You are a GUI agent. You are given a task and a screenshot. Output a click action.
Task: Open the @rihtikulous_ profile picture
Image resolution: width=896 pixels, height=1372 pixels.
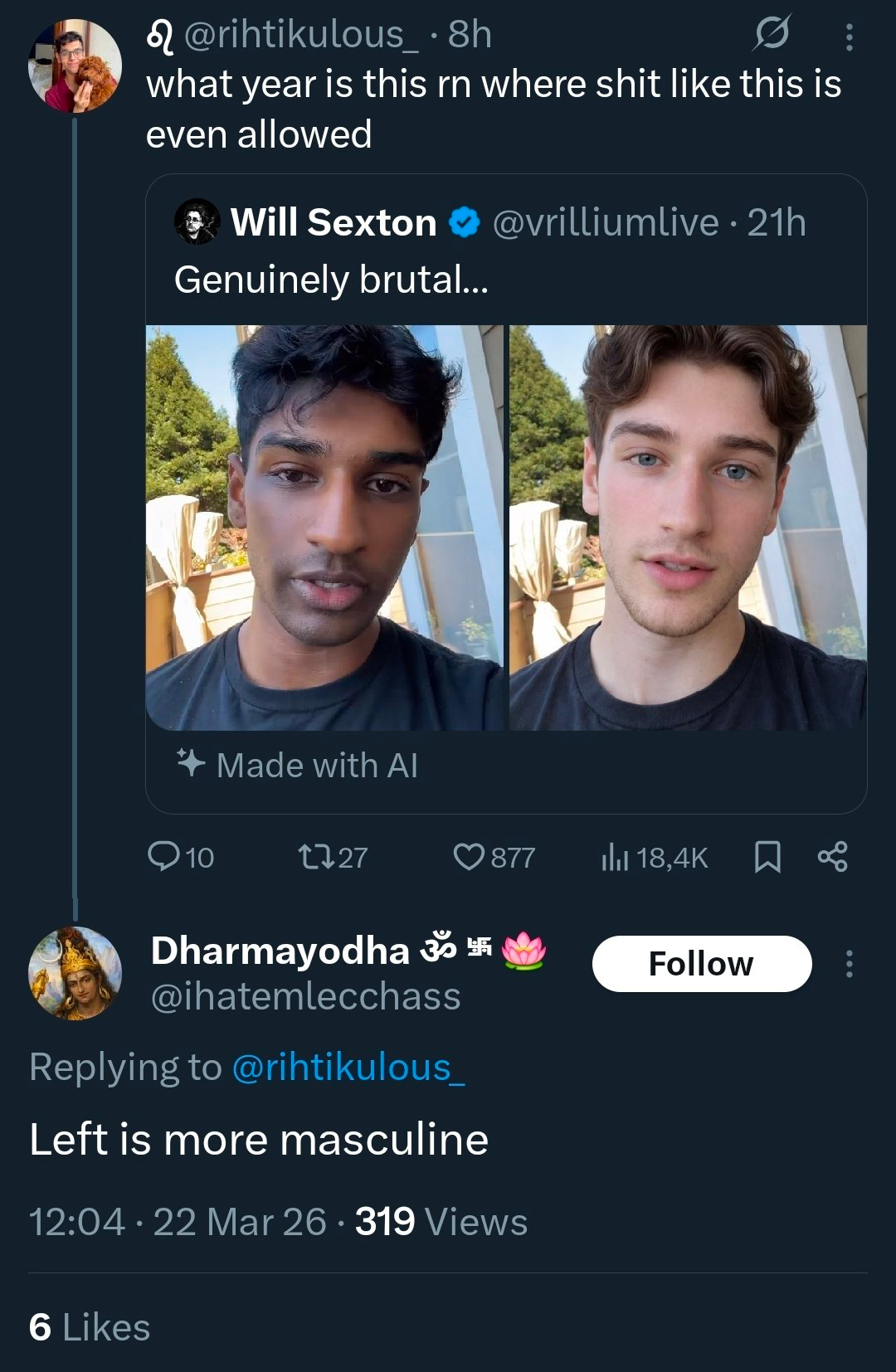[x=75, y=66]
